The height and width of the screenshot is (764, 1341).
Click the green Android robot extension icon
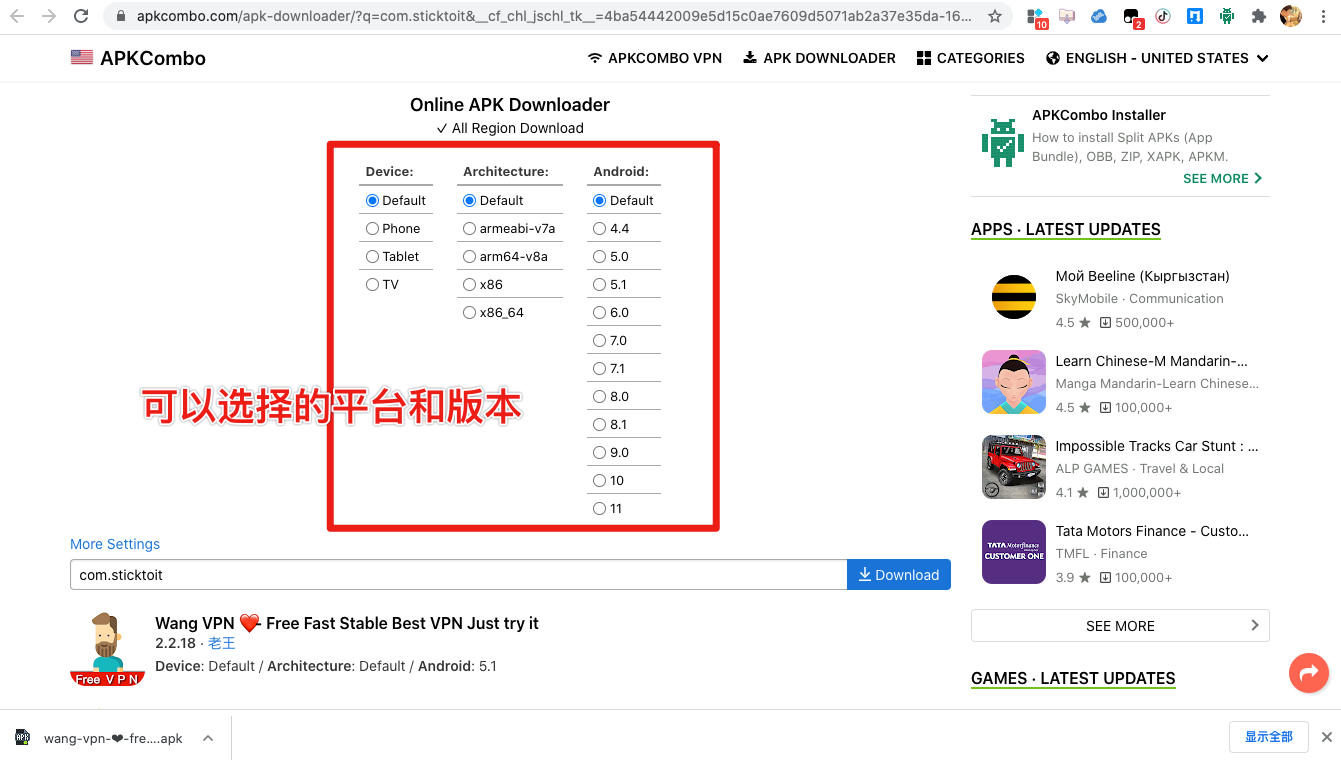pyautogui.click(x=1226, y=16)
